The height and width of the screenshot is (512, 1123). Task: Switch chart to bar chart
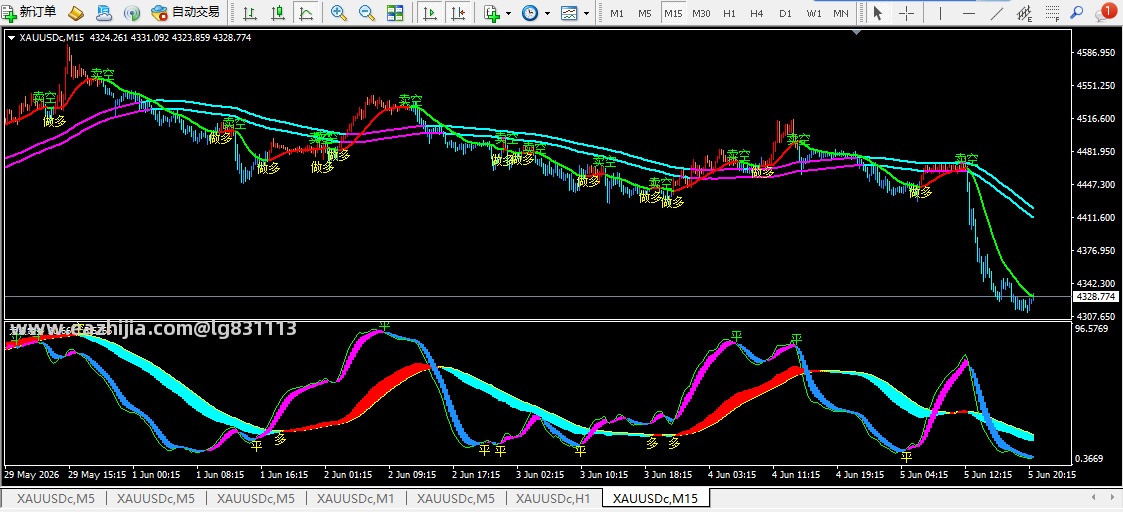(x=250, y=12)
